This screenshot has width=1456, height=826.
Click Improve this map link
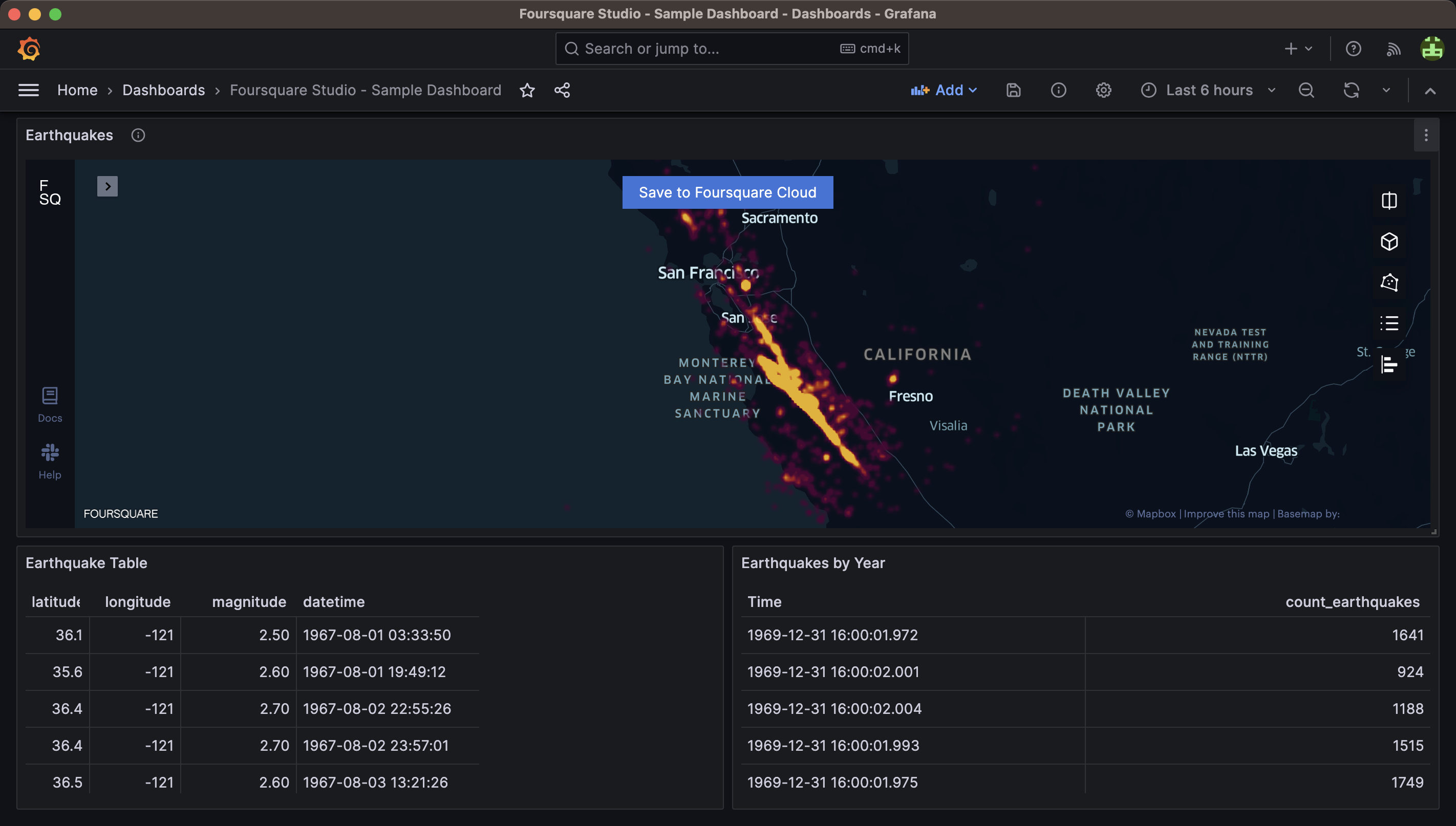click(x=1226, y=513)
